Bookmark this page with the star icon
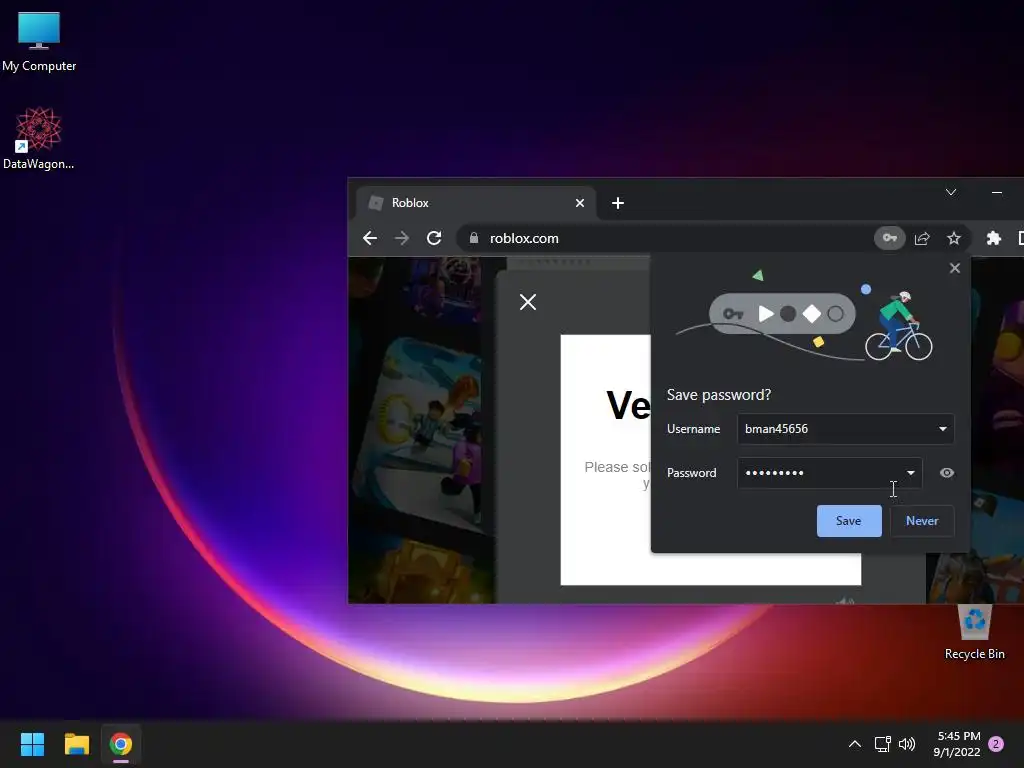 (954, 238)
